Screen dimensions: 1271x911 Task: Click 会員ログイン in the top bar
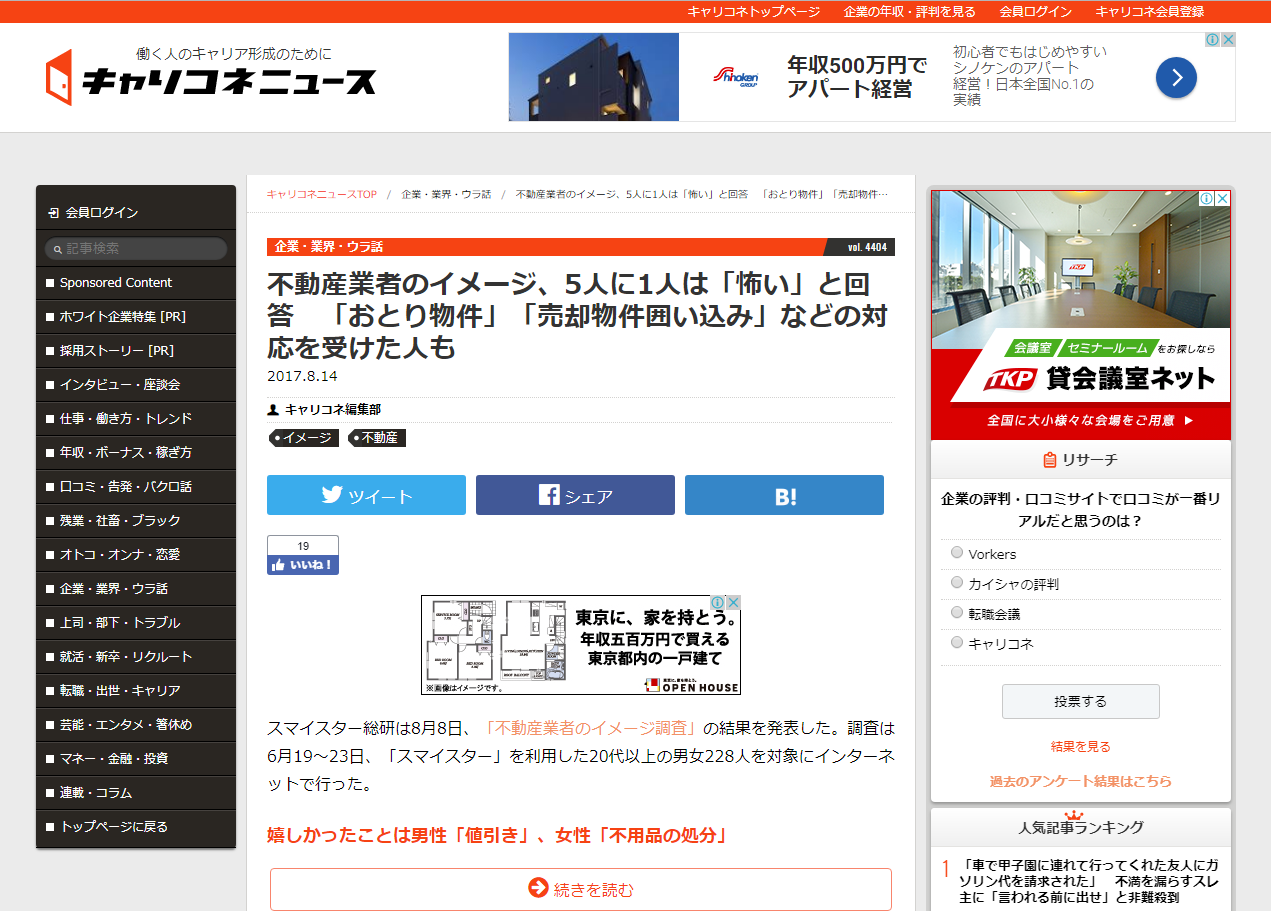pyautogui.click(x=1035, y=11)
